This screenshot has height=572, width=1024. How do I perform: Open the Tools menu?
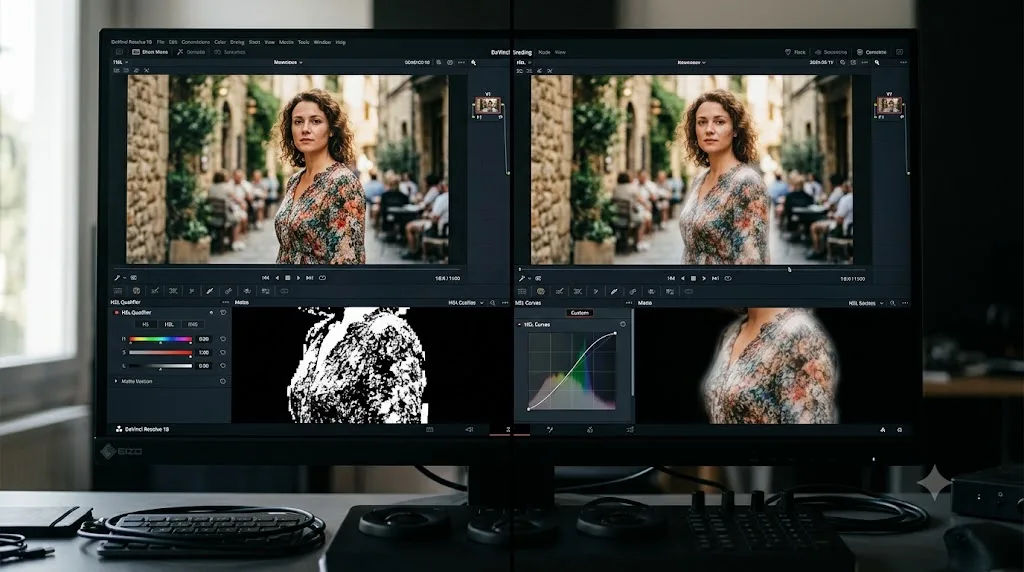tap(304, 42)
